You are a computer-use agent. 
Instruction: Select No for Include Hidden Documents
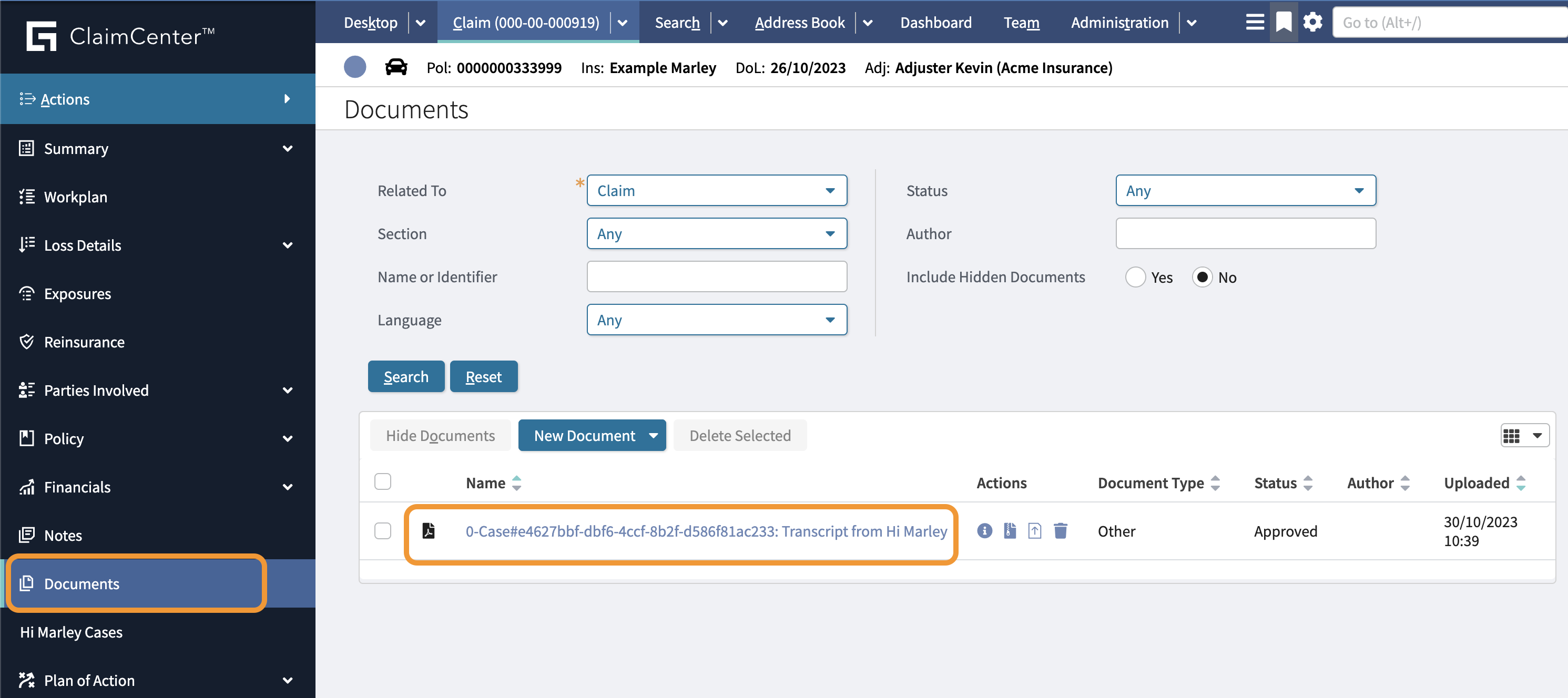[x=1202, y=277]
